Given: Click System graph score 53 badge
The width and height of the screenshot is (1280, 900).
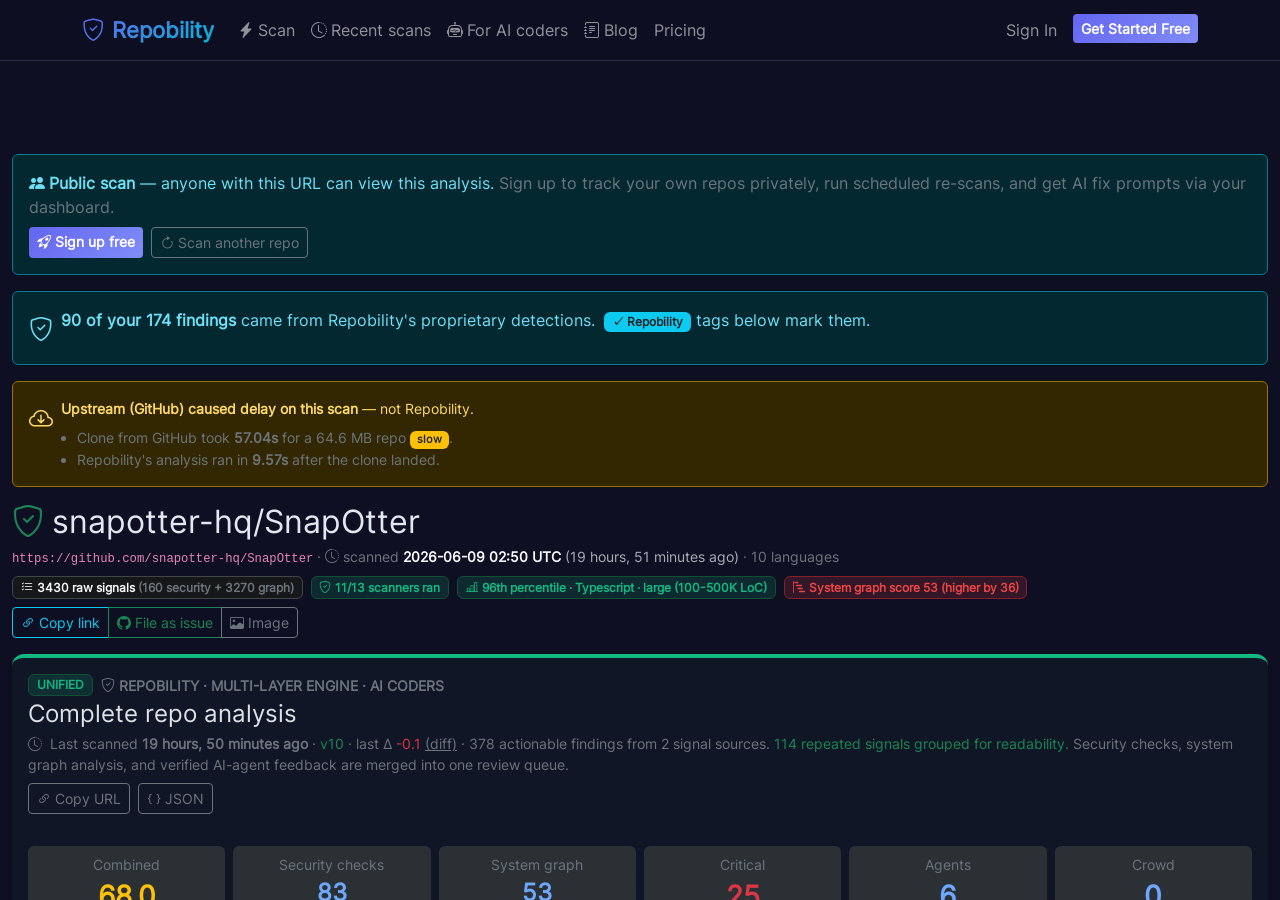Looking at the screenshot, I should click(905, 587).
